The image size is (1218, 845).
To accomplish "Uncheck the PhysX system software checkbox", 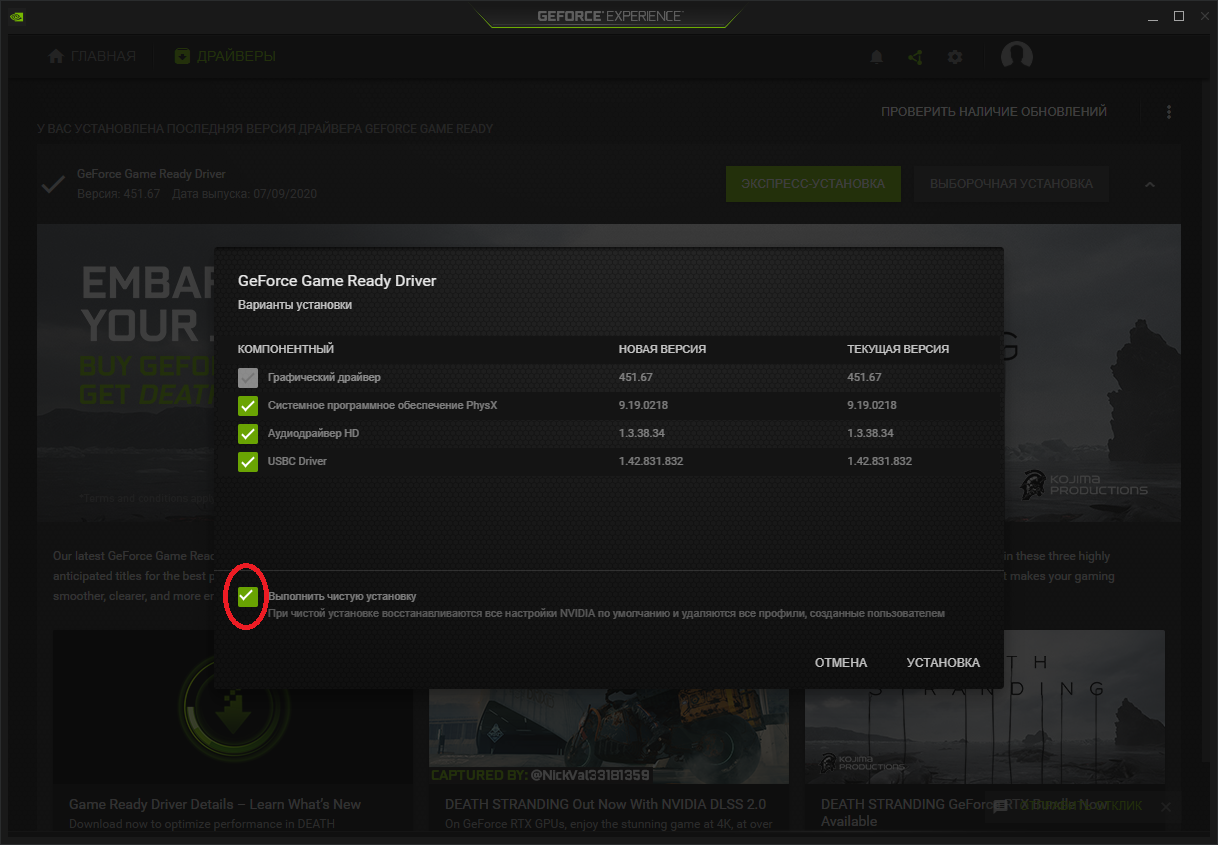I will point(248,405).
